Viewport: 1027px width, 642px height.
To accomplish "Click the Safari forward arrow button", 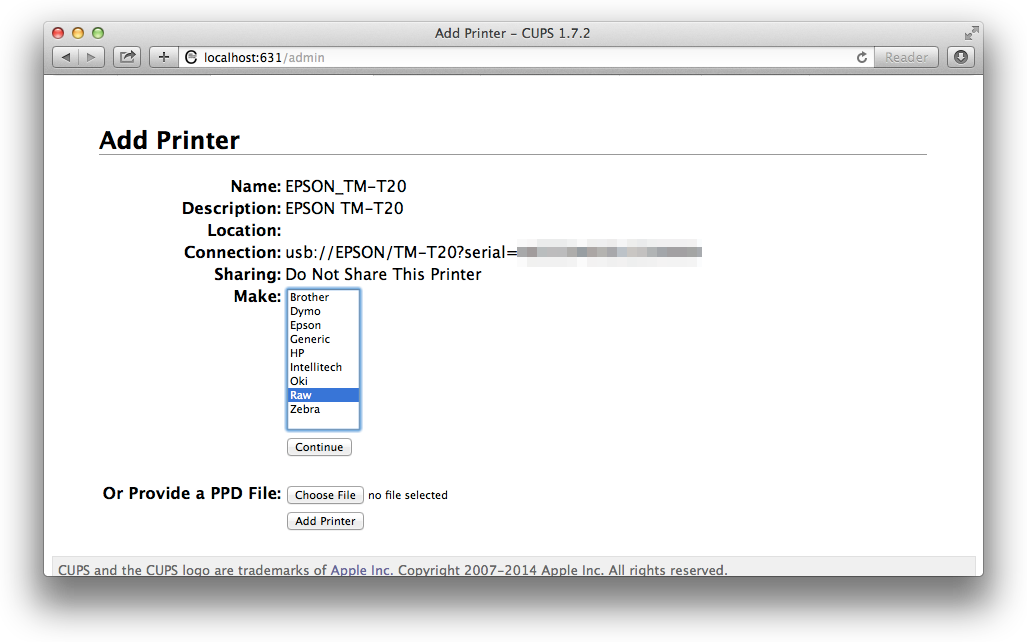I will [x=91, y=58].
